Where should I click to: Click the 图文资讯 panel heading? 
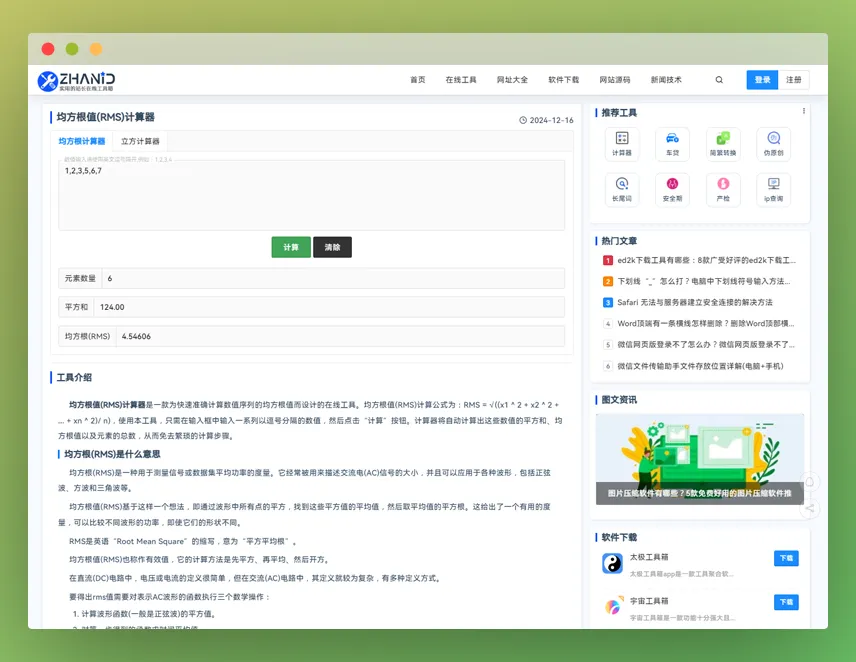coord(619,400)
